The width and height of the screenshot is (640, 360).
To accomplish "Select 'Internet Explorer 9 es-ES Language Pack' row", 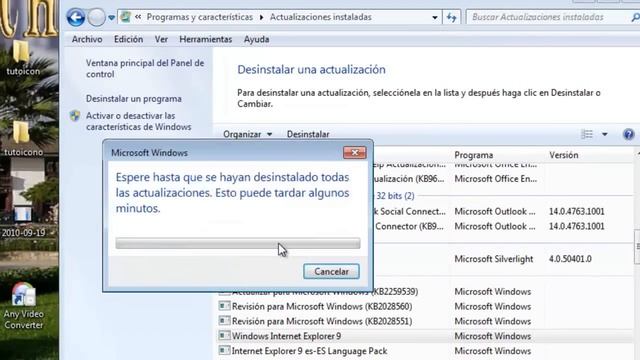I will tap(424, 351).
